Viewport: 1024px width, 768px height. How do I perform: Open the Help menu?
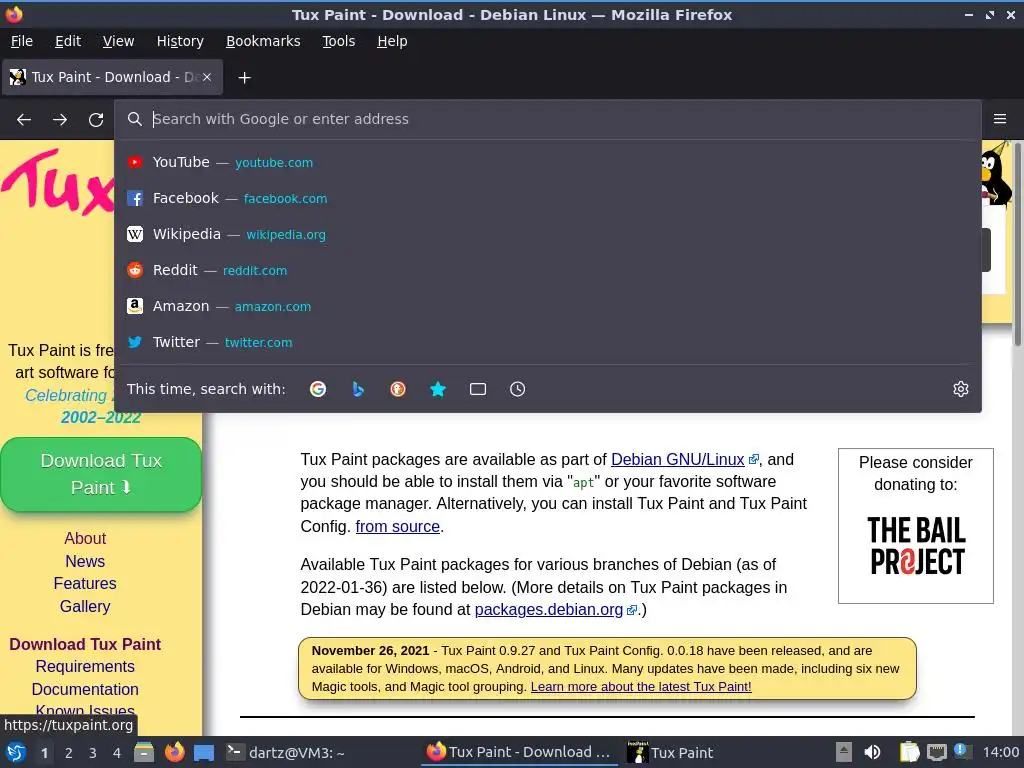click(x=392, y=41)
